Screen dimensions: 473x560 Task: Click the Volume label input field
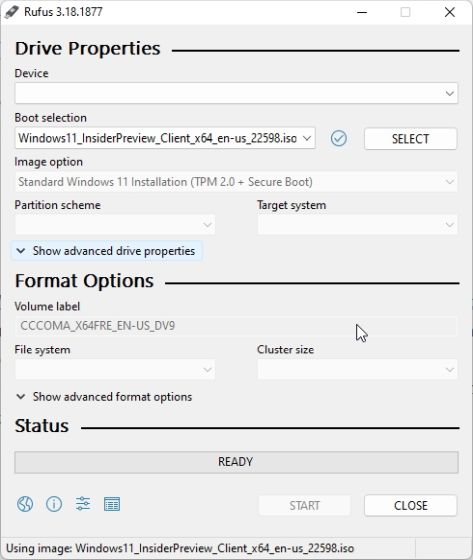236,326
